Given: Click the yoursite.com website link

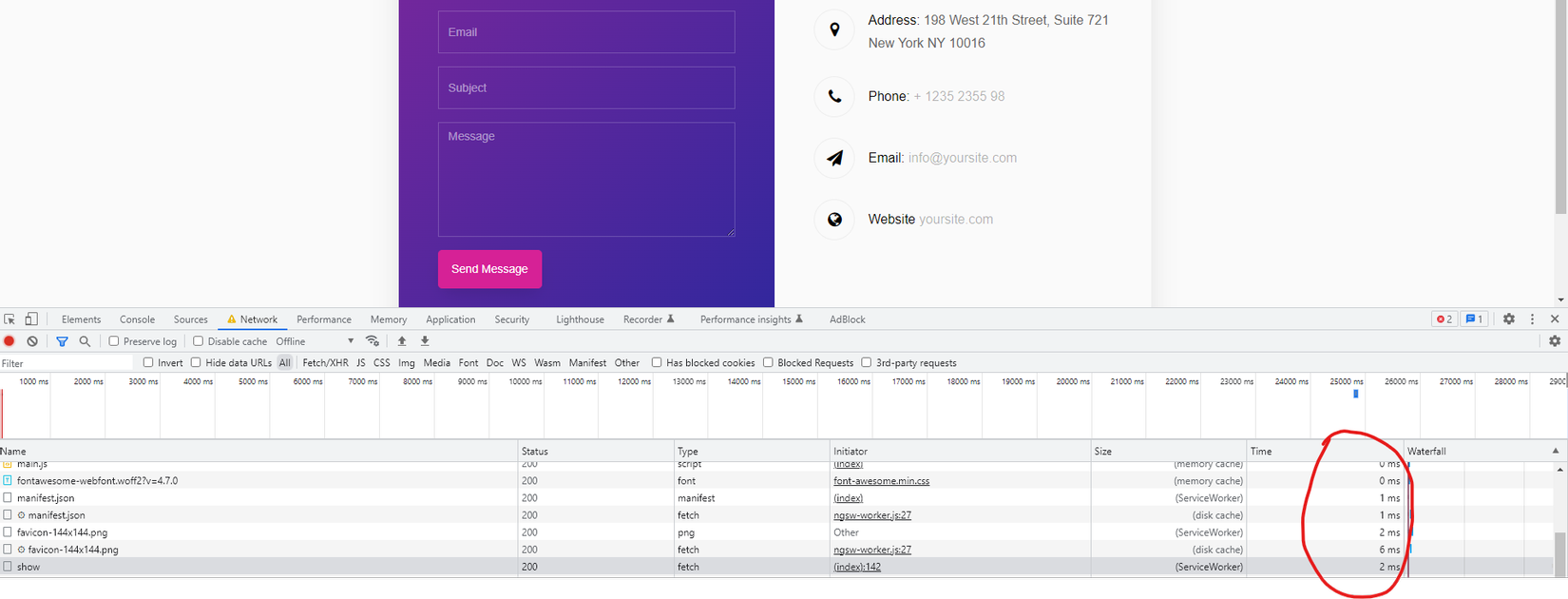Looking at the screenshot, I should (956, 220).
